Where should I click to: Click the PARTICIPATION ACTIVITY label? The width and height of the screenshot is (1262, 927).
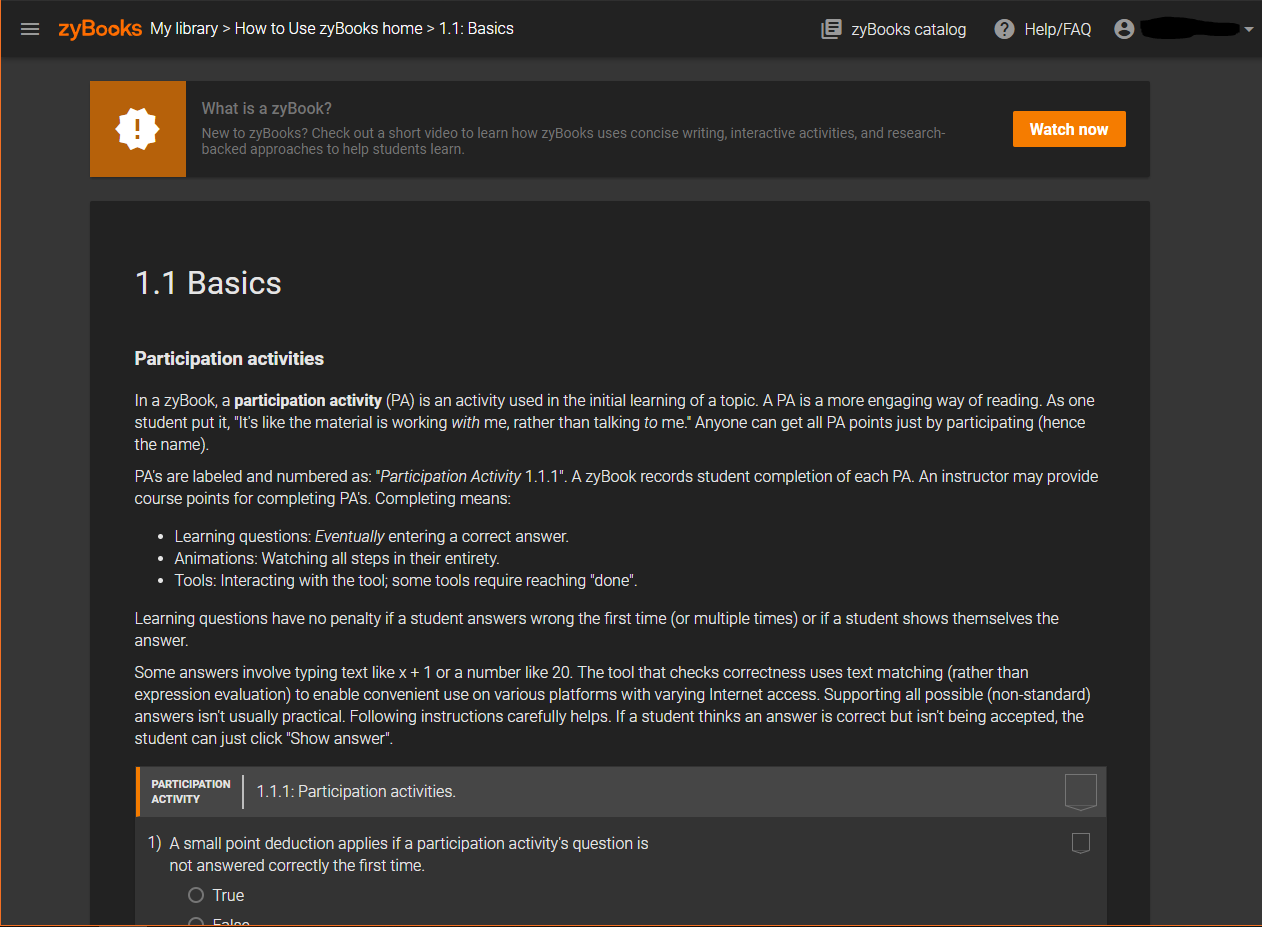[x=191, y=791]
